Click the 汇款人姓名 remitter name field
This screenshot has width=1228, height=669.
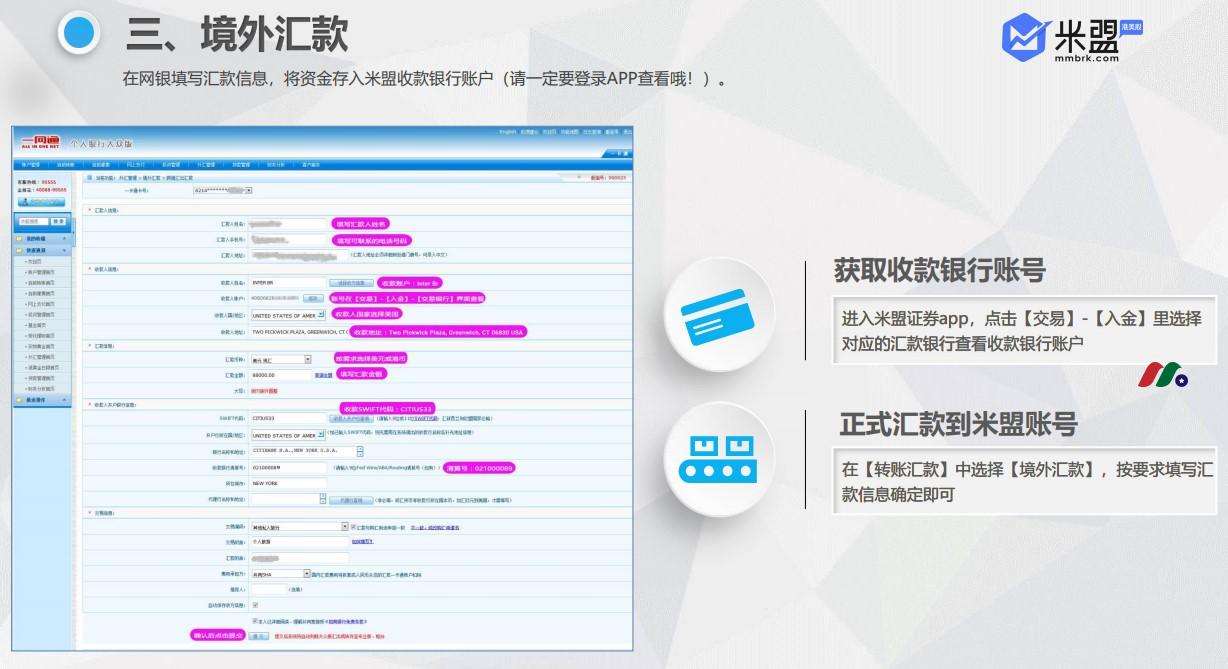click(288, 224)
